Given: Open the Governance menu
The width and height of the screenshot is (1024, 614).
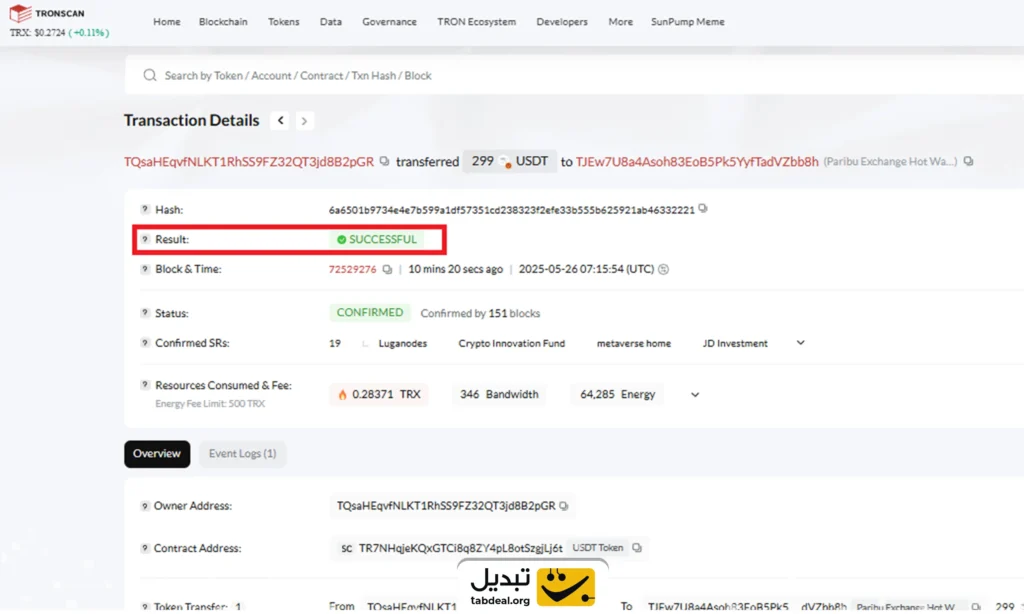Looking at the screenshot, I should [x=389, y=22].
